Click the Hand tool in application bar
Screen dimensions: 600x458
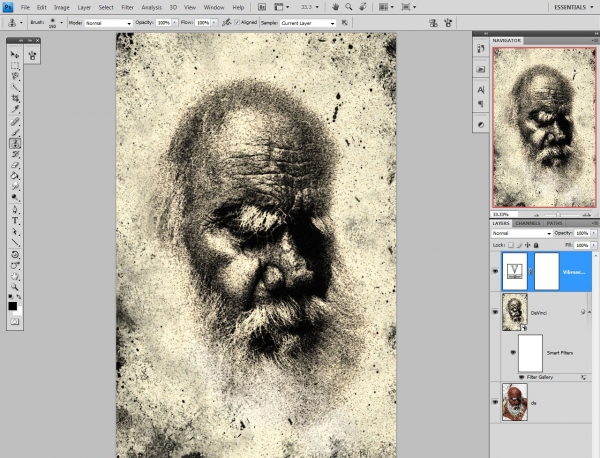pyautogui.click(x=336, y=7)
